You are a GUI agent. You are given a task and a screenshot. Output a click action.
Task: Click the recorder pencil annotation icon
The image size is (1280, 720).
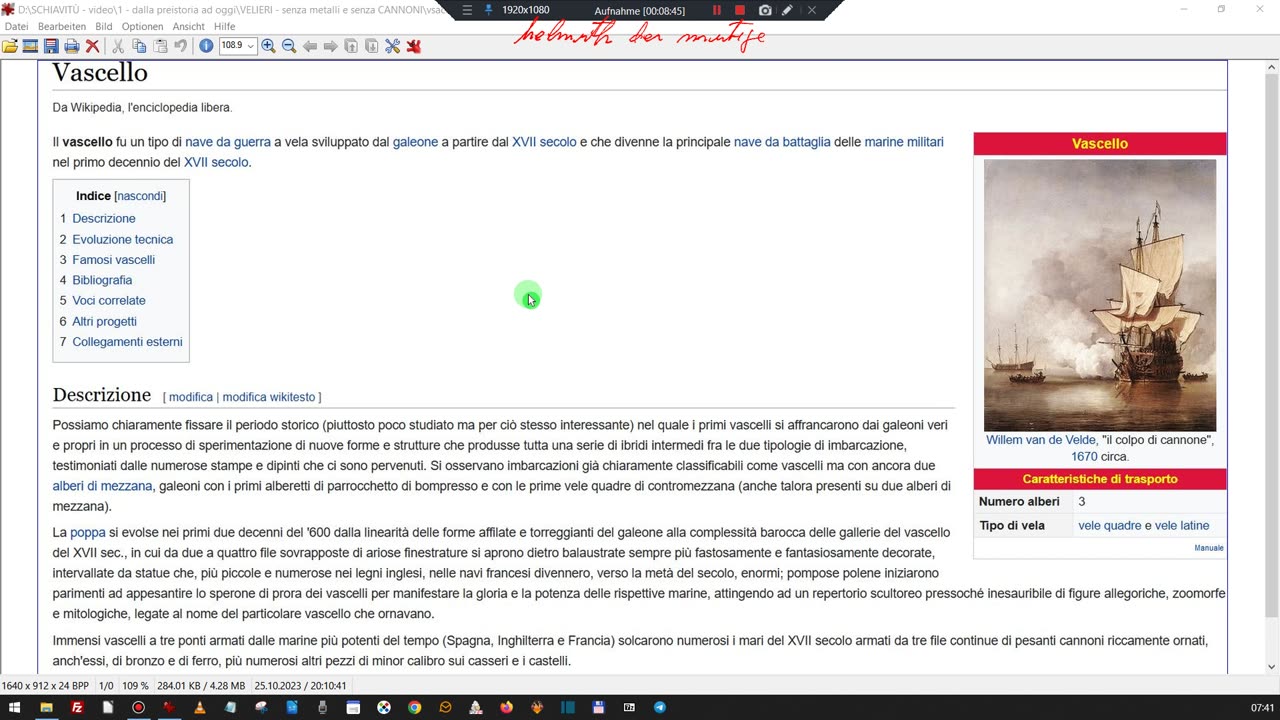coord(787,10)
